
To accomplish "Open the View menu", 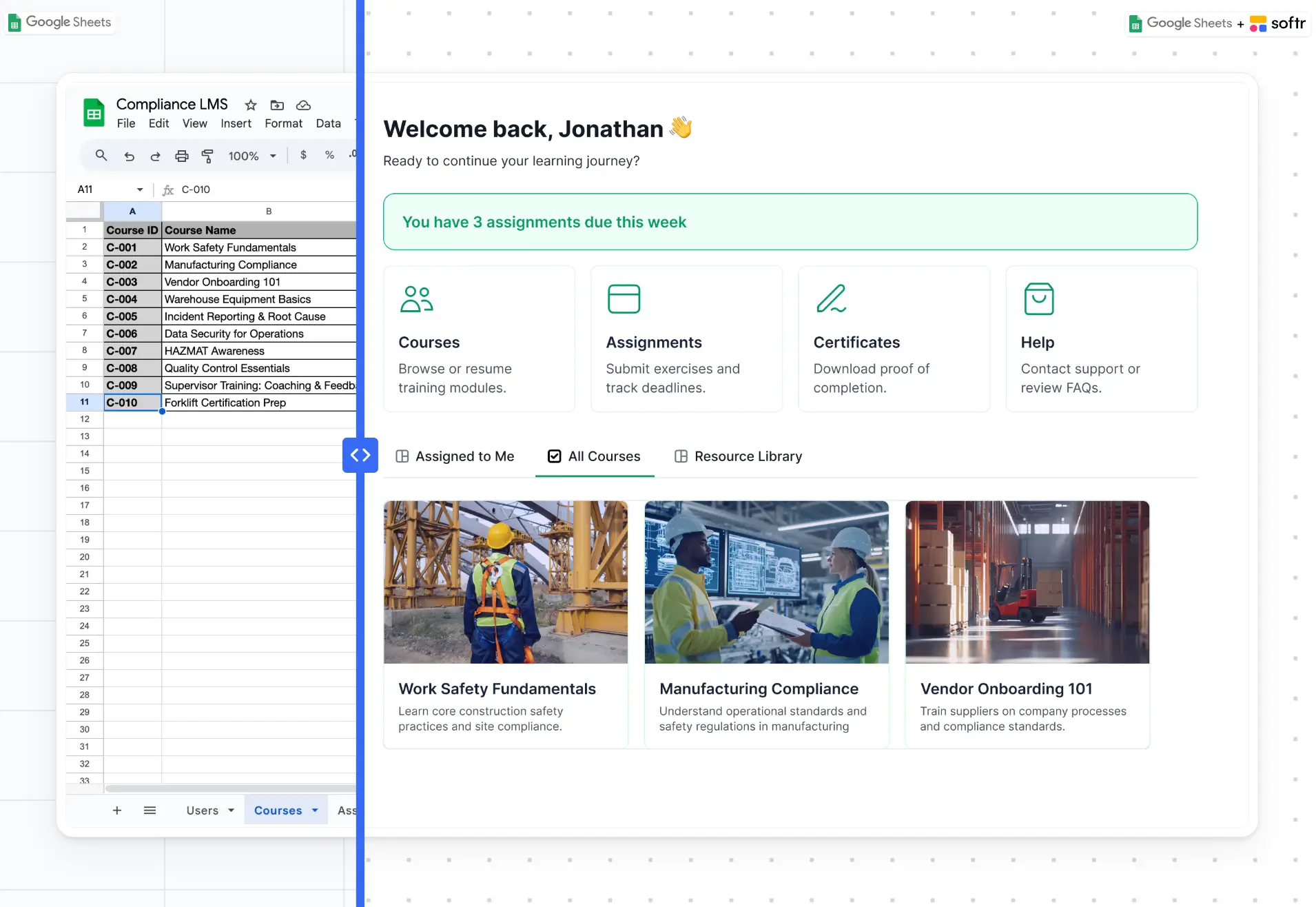I will coord(195,123).
